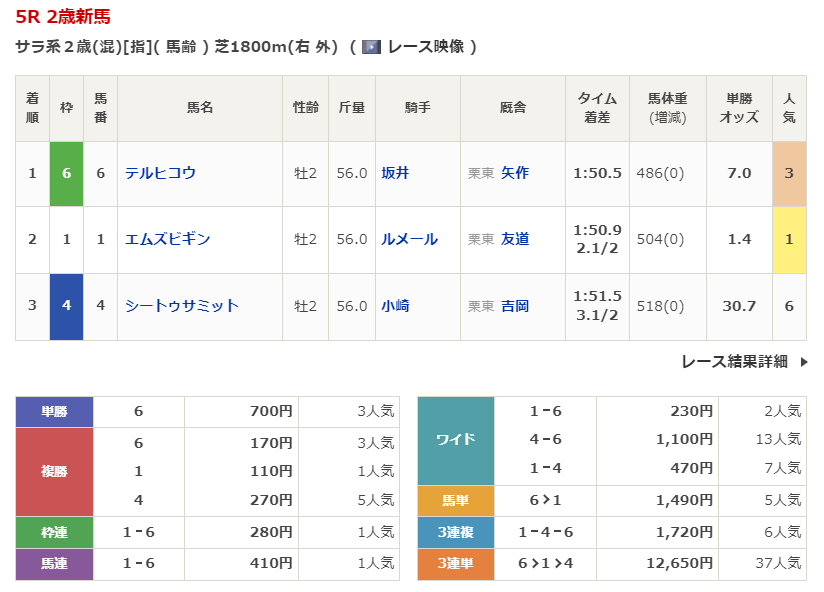Click the 複勝 payout label
This screenshot has width=824, height=592.
click(x=54, y=471)
